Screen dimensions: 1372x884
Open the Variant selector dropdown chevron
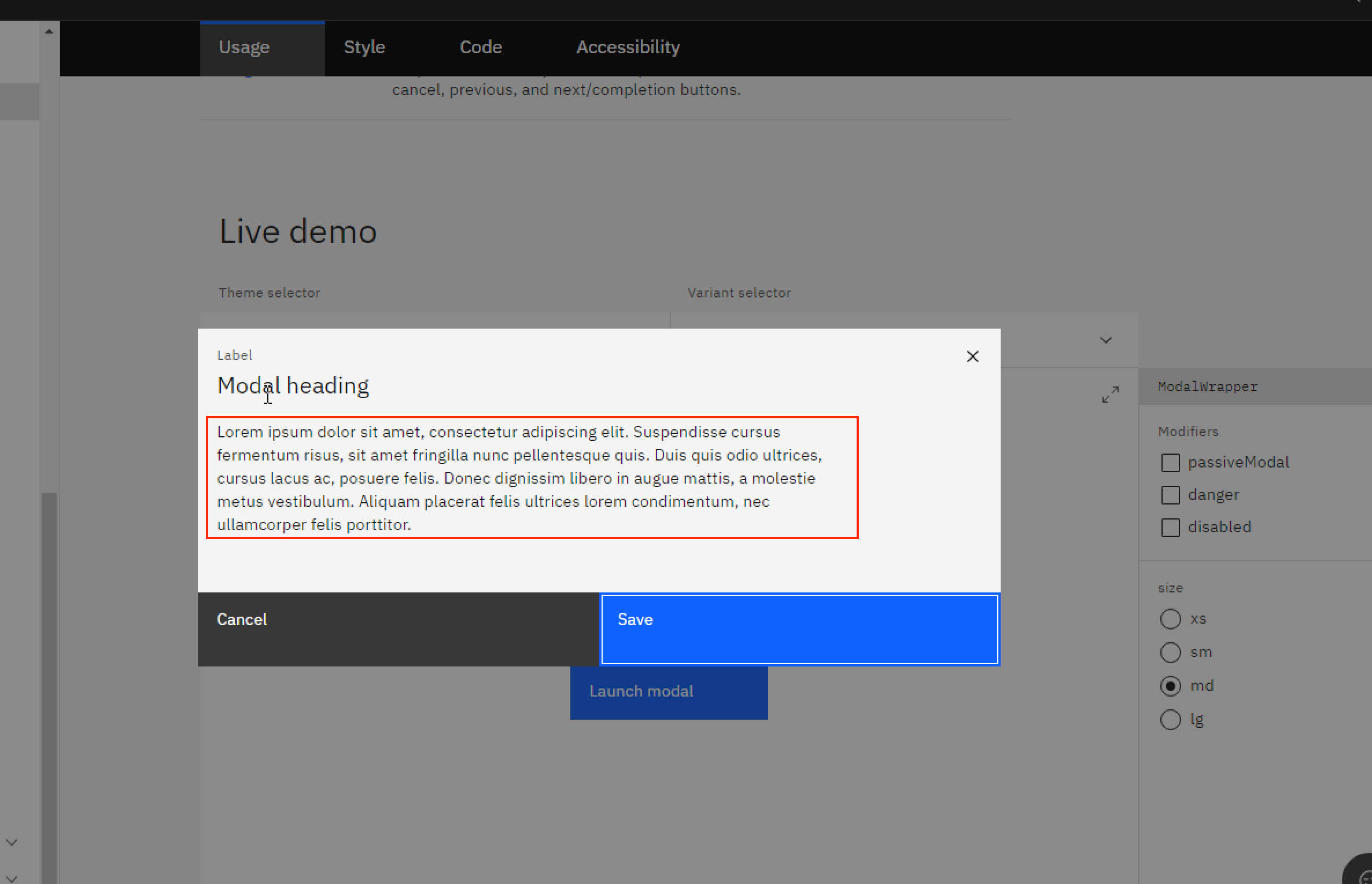point(1106,340)
